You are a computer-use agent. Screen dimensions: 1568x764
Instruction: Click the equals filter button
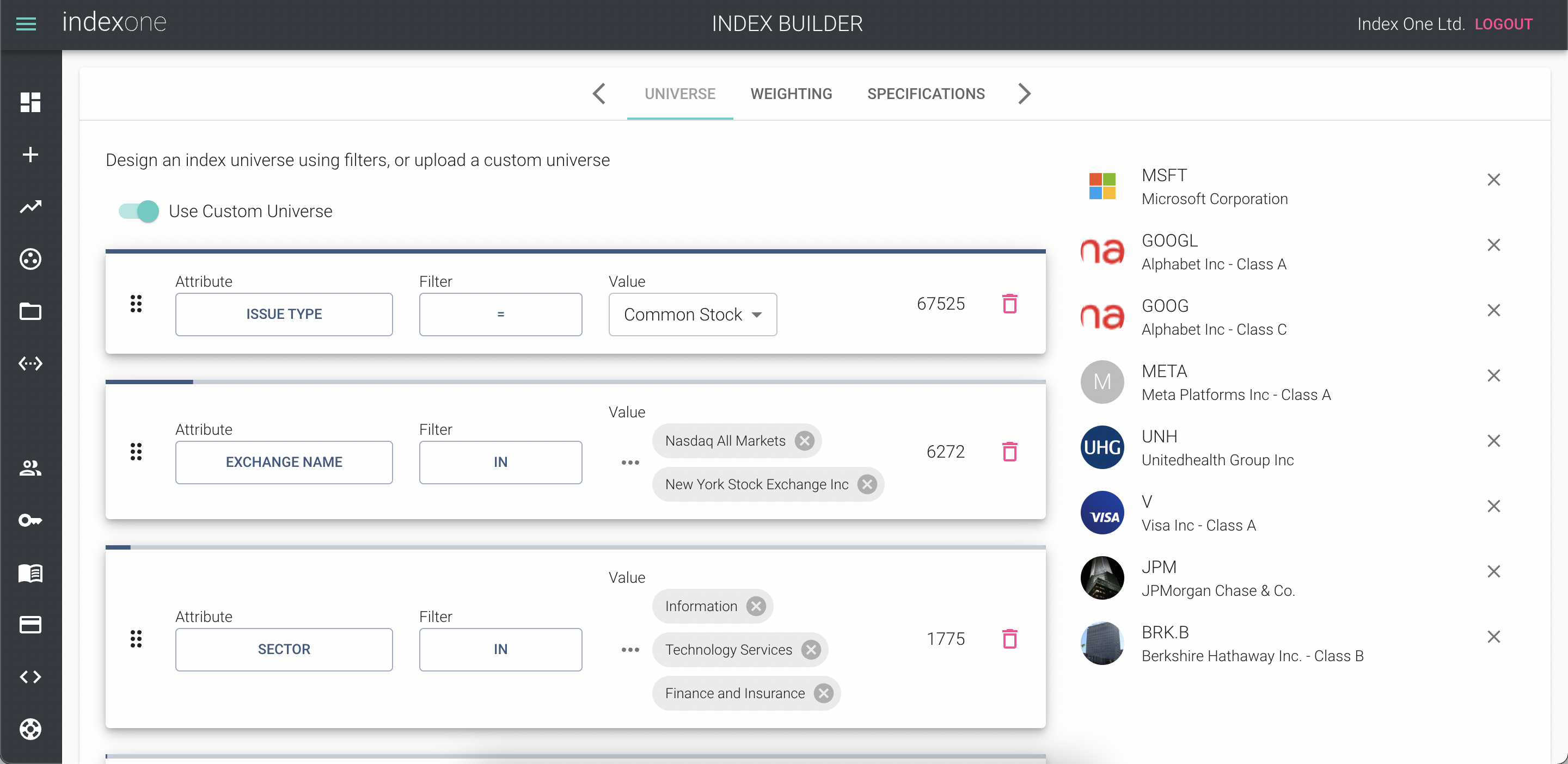point(501,314)
